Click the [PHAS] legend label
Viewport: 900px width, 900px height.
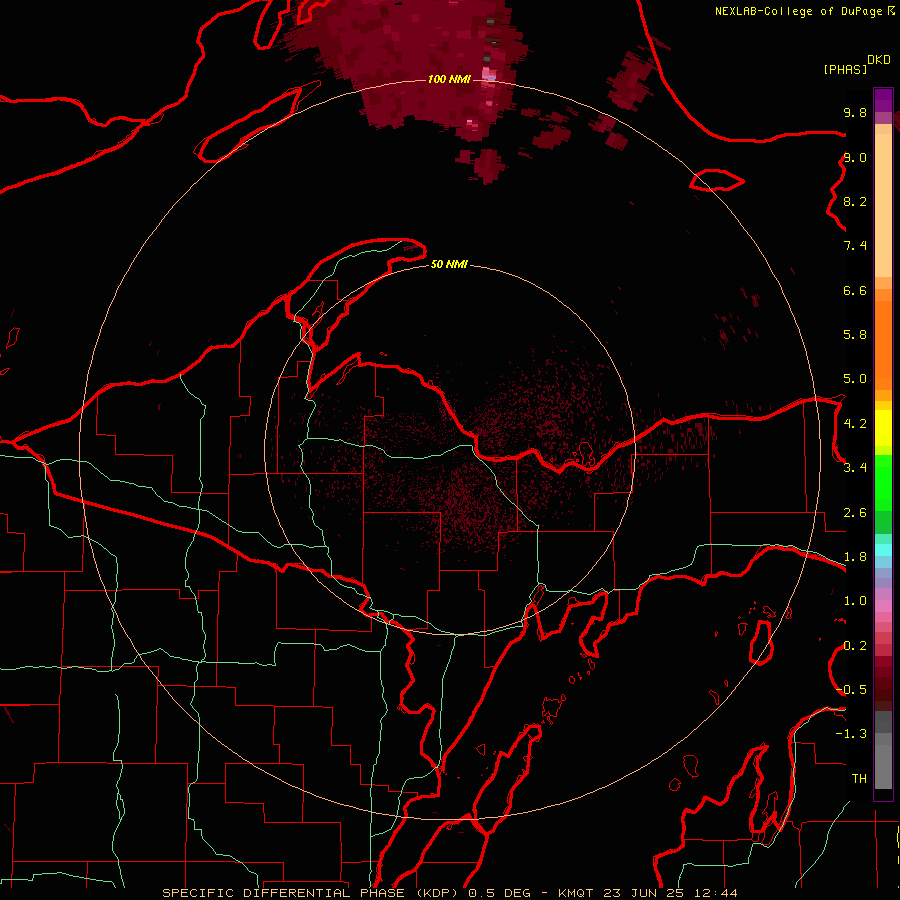coord(845,69)
